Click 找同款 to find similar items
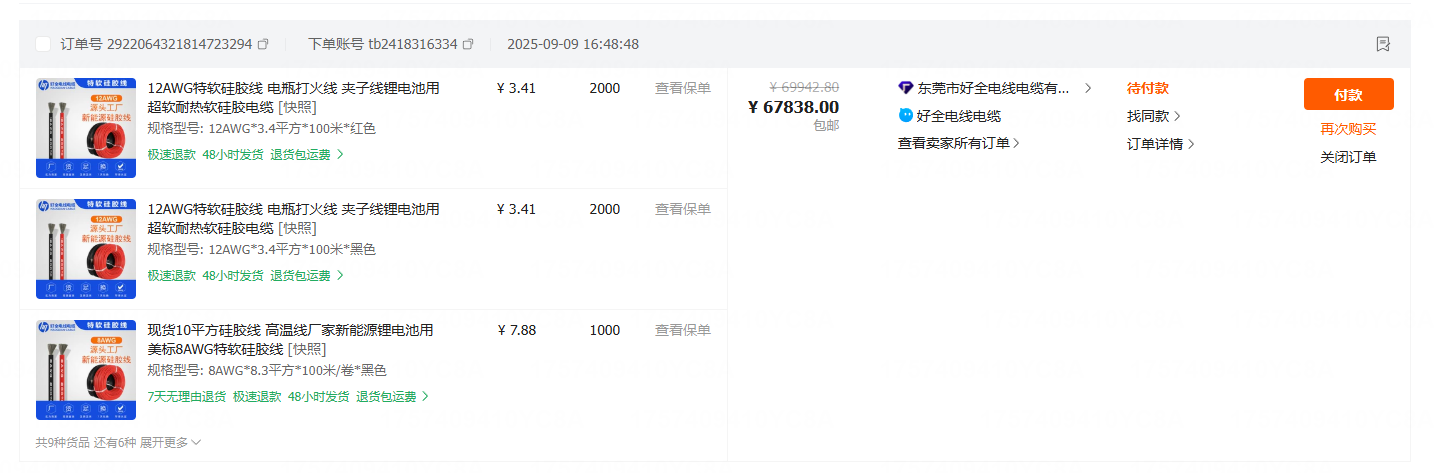Viewport: 1435px width, 473px height. 1154,116
